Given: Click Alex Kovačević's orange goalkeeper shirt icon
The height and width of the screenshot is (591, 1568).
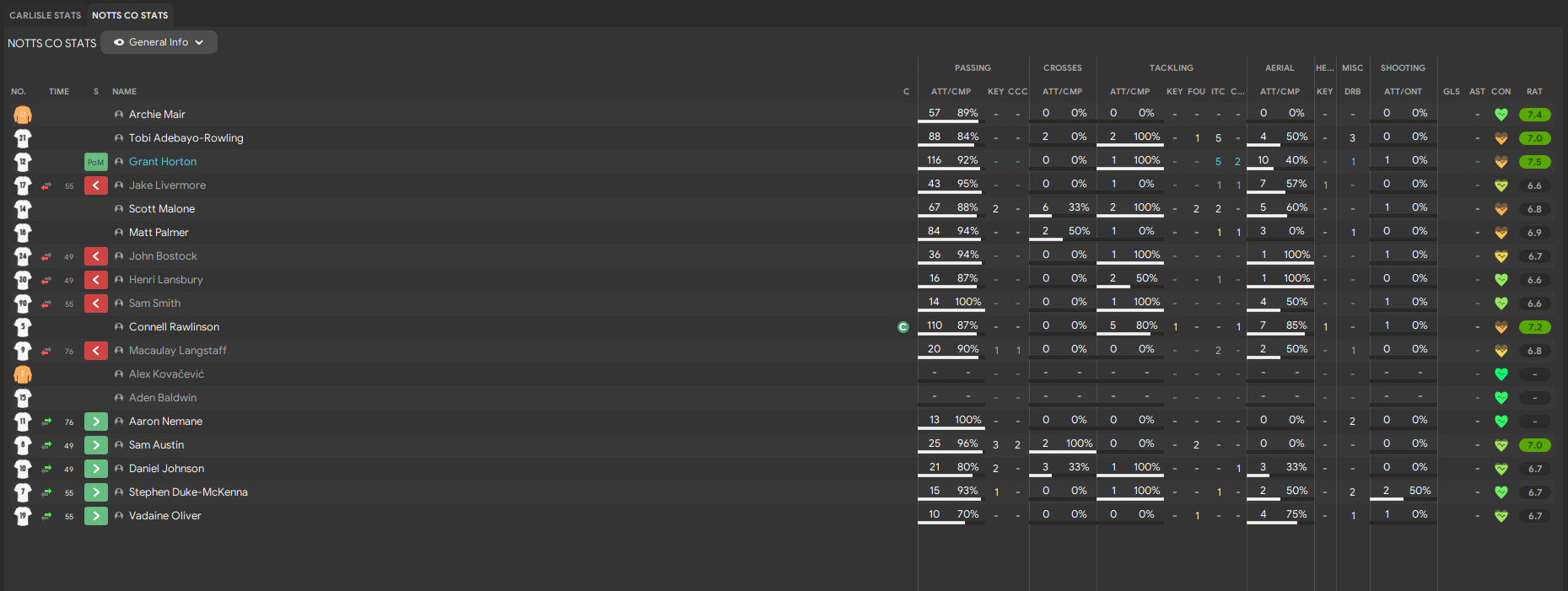Looking at the screenshot, I should (x=23, y=374).
